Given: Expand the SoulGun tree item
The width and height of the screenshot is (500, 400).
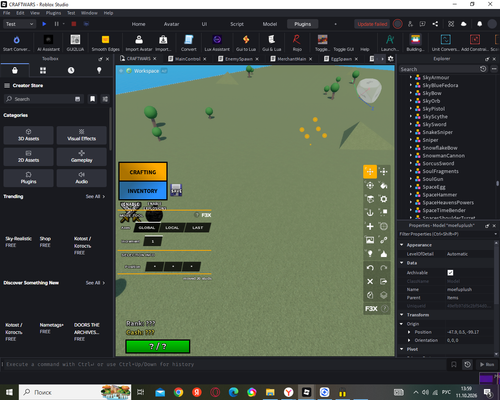Looking at the screenshot, I should tap(411, 179).
